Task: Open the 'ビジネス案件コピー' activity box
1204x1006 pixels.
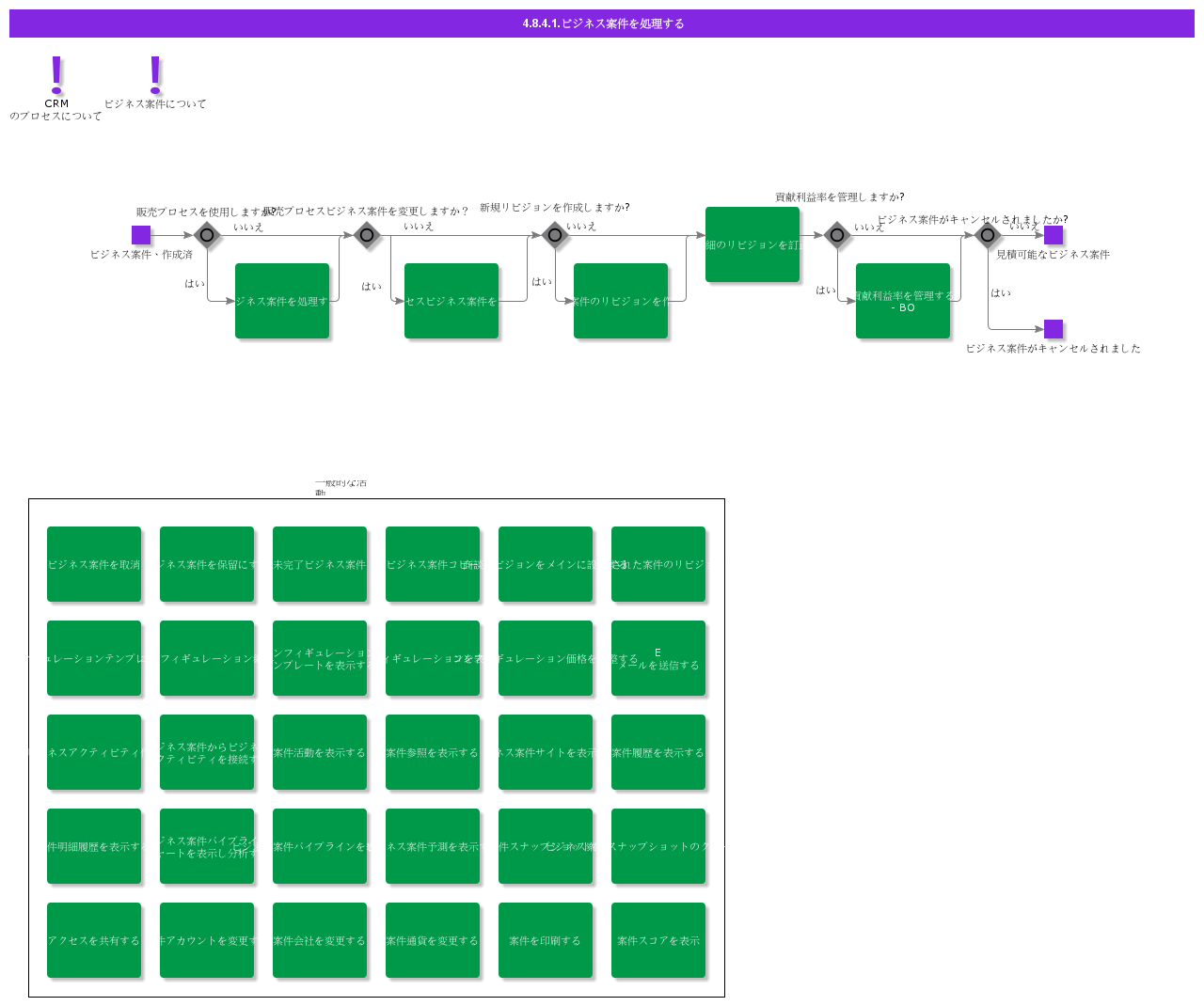Action: (x=433, y=564)
